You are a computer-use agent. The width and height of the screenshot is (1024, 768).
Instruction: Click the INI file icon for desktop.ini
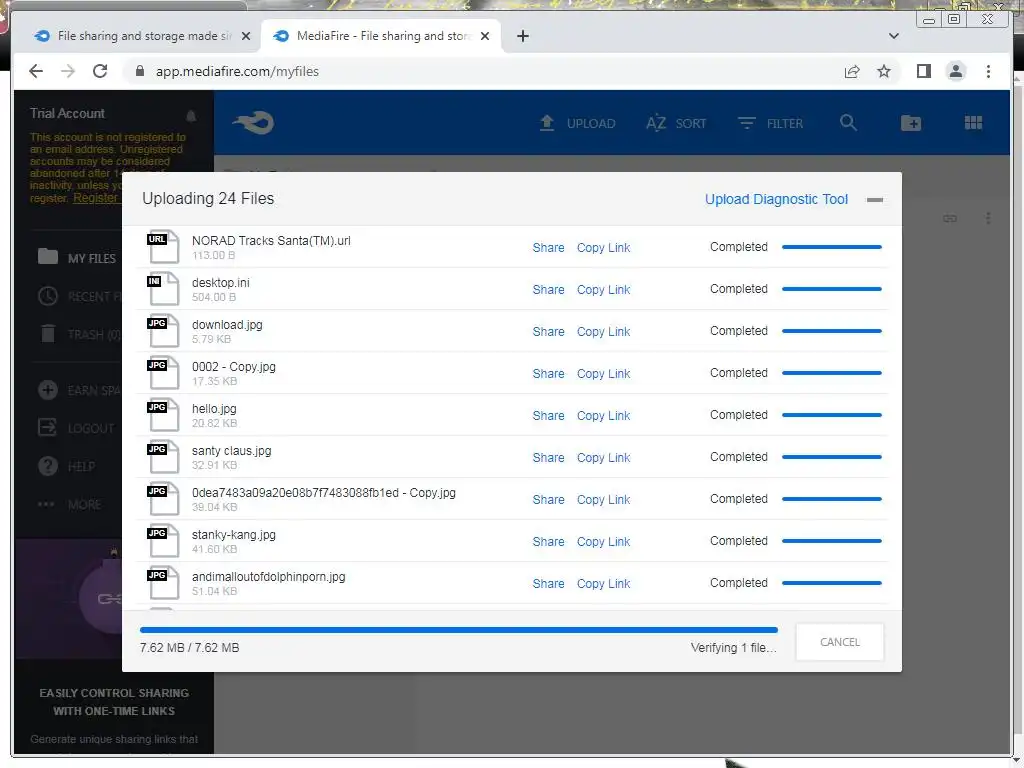pyautogui.click(x=163, y=289)
